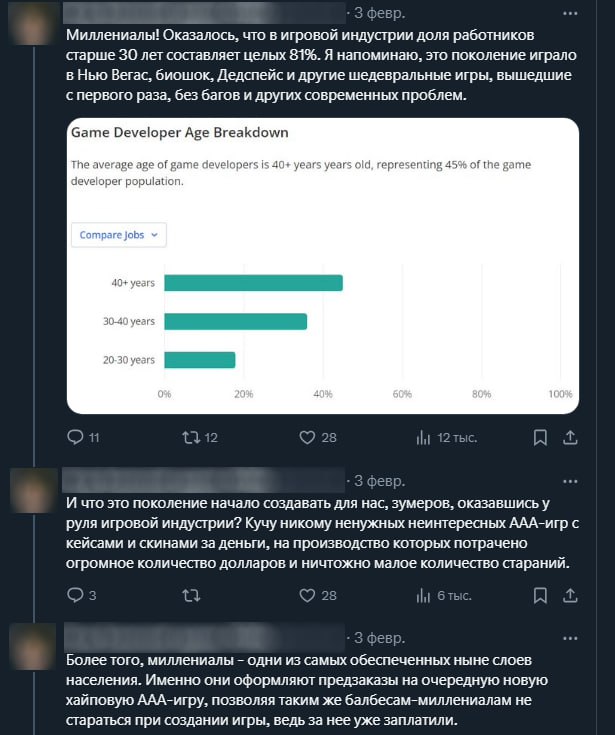Retweet the first tweet with 12 reposts
The height and width of the screenshot is (735, 615).
(x=188, y=437)
